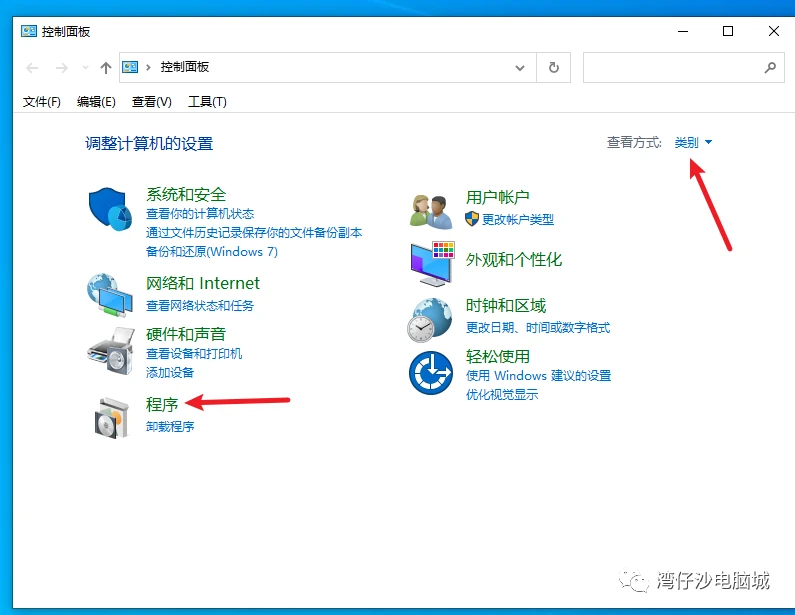Click the chevron before 控制面板 breadcrumb
The height and width of the screenshot is (615, 795).
(x=149, y=67)
